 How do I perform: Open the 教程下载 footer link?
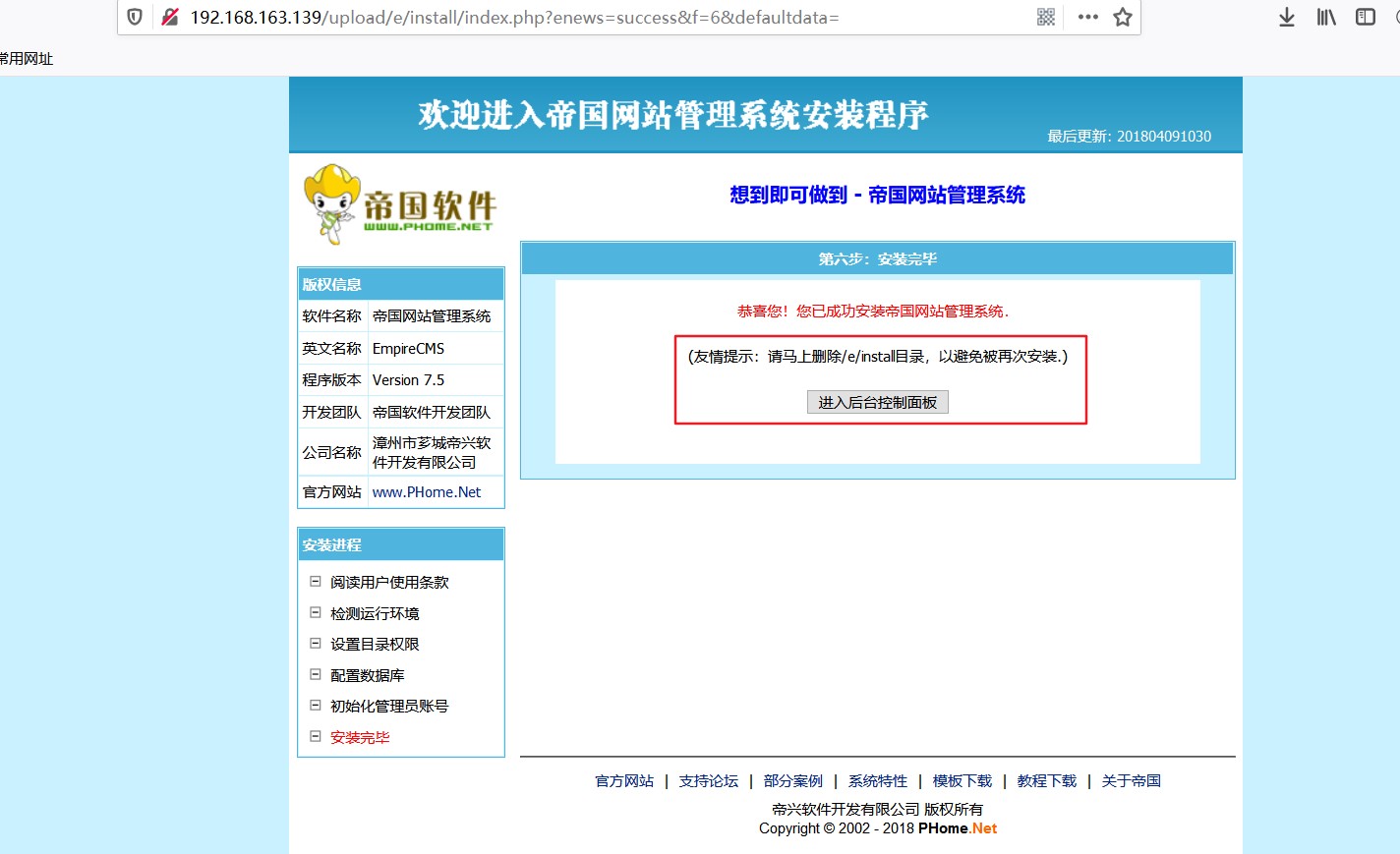pos(1047,781)
